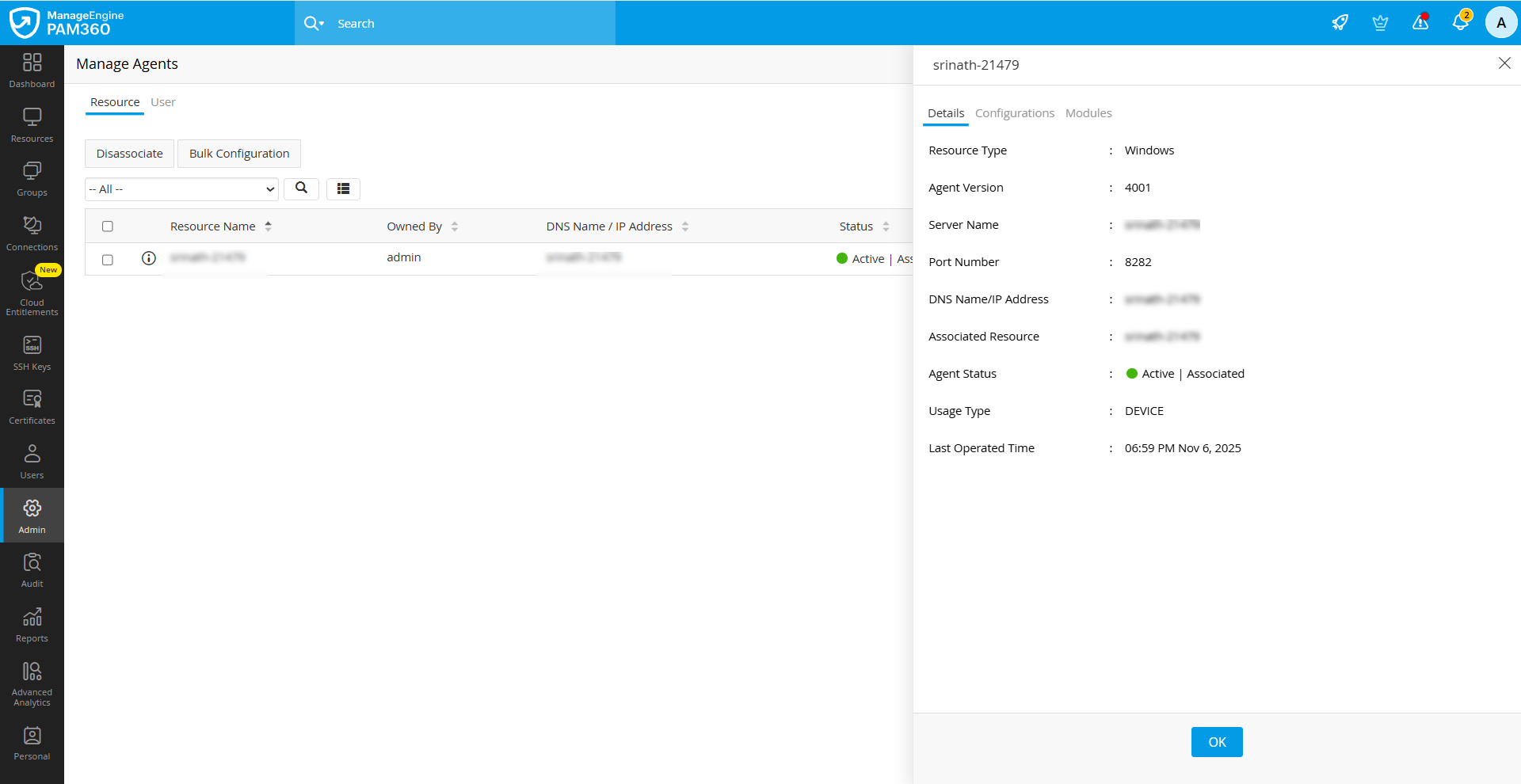The image size is (1521, 784).
Task: Expand the '-- All --' filter dropdown
Action: [x=181, y=189]
